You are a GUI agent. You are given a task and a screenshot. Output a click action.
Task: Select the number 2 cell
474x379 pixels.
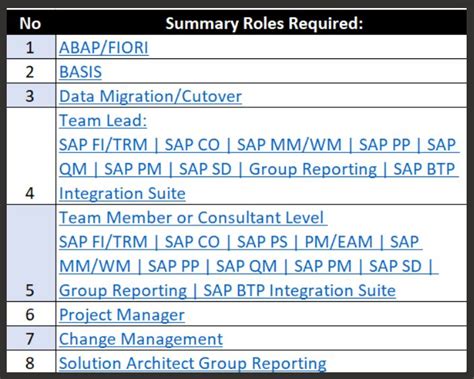(31, 71)
